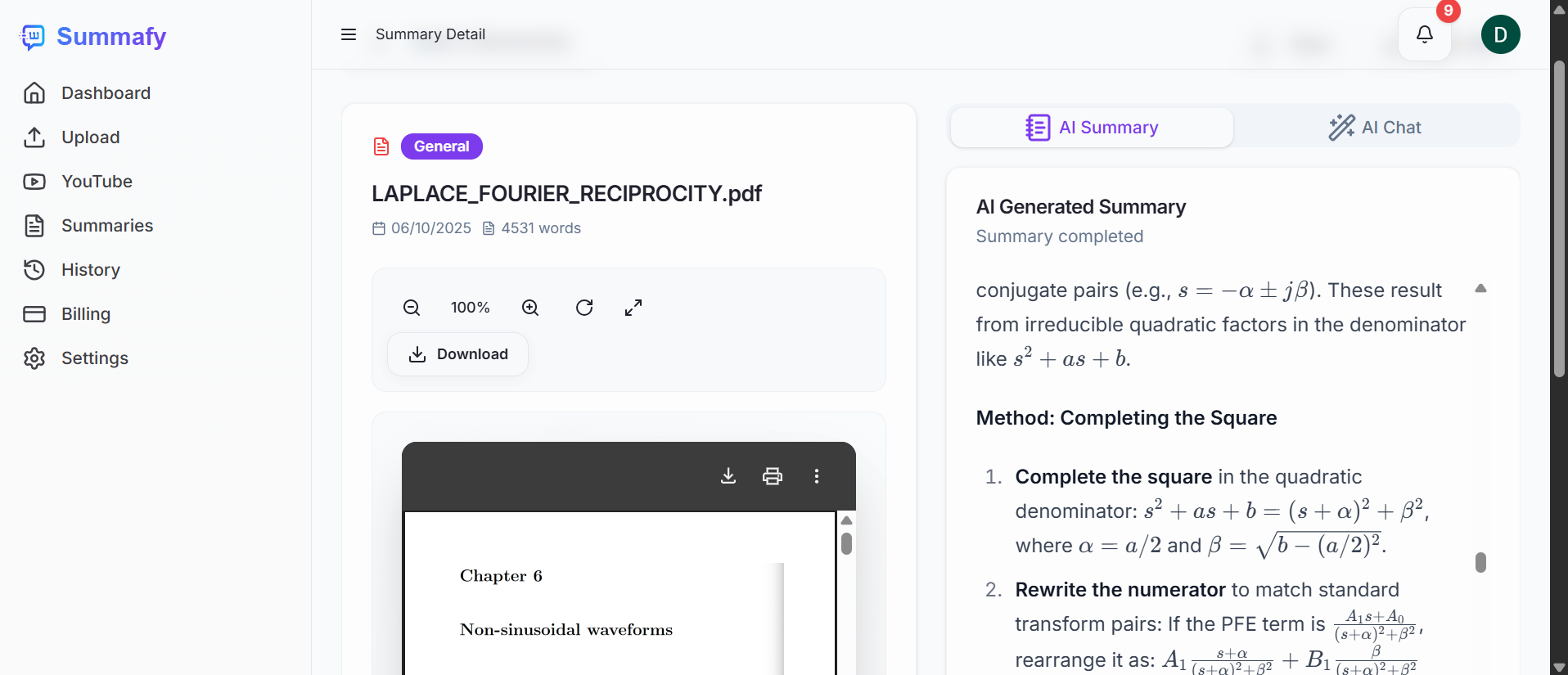Open the user avatar D menu
The height and width of the screenshot is (675, 1568).
click(x=1501, y=34)
